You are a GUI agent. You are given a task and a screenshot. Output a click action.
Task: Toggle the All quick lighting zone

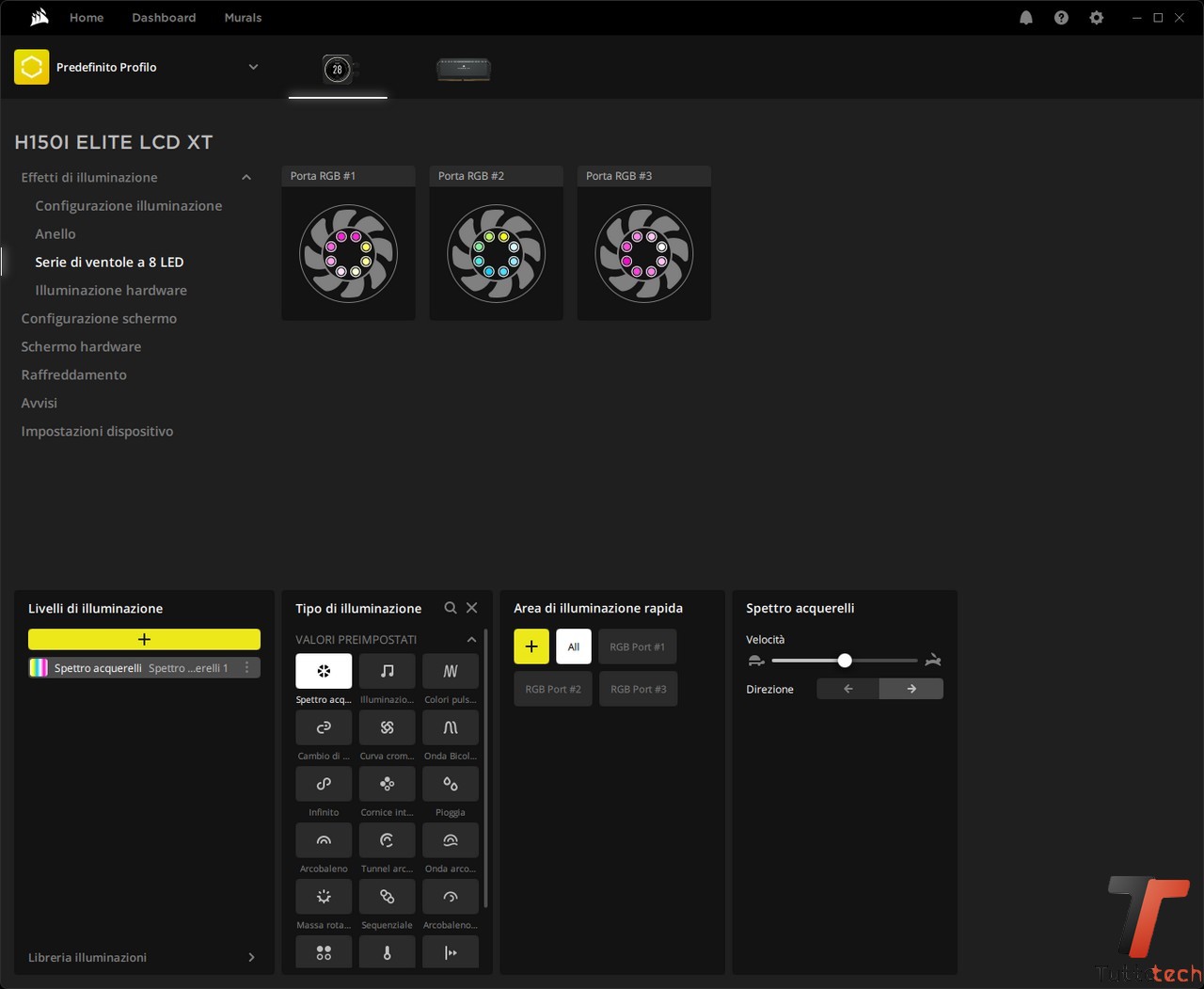(573, 646)
